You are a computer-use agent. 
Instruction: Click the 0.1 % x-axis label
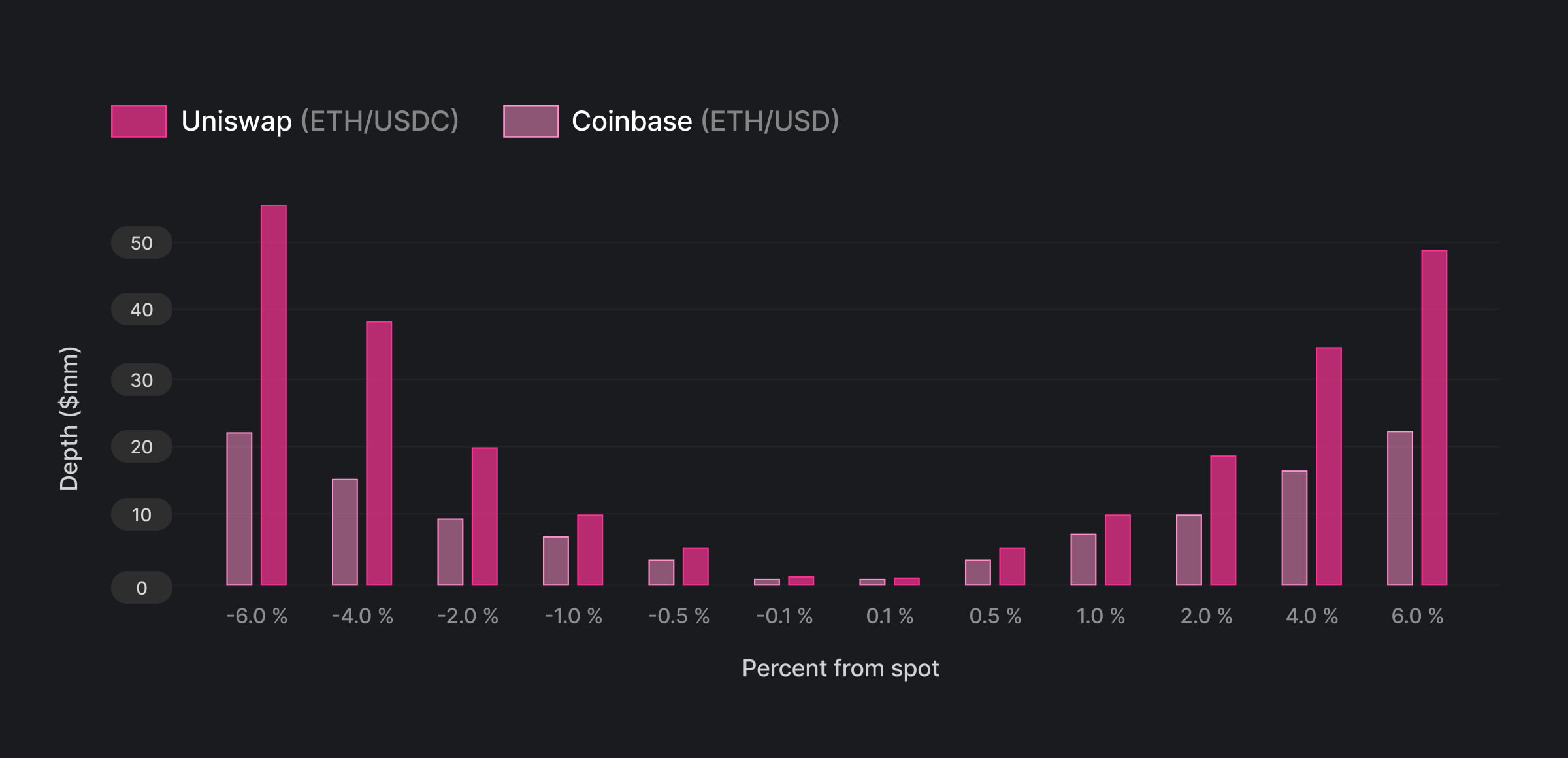tap(889, 616)
